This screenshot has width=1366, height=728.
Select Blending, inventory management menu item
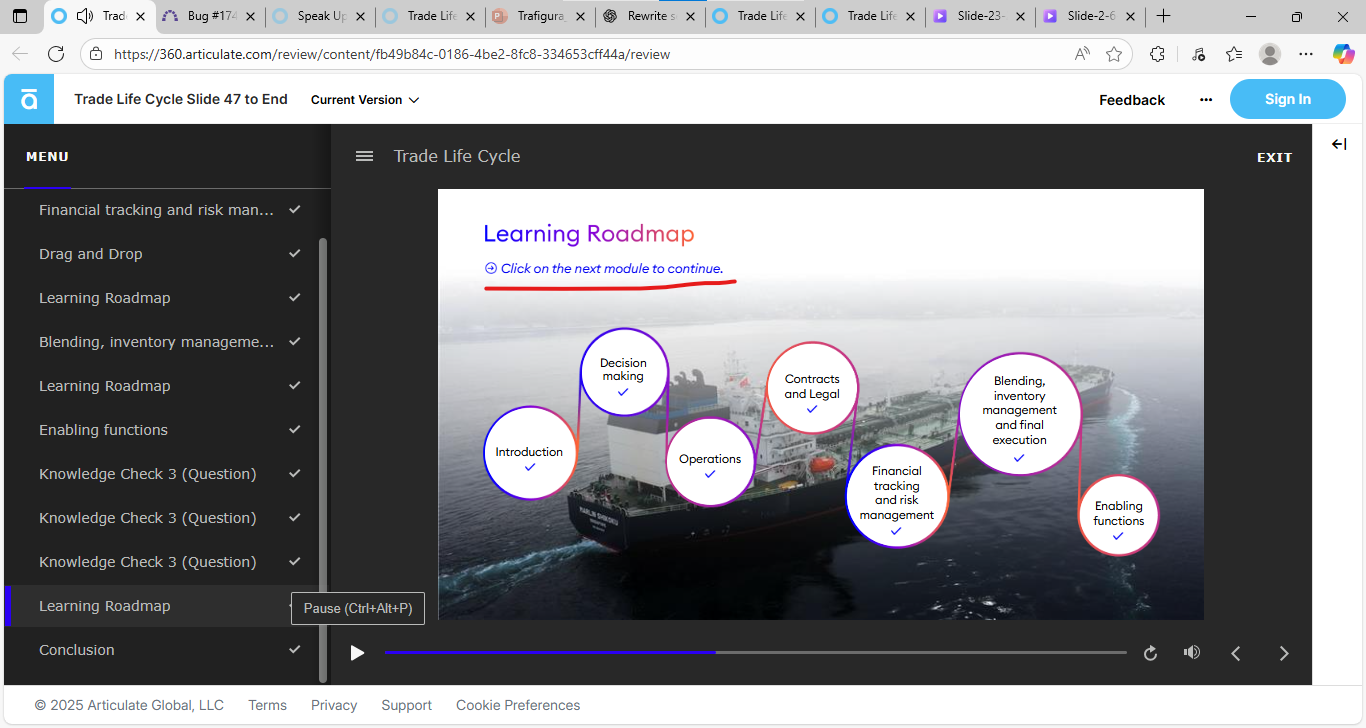pos(156,342)
